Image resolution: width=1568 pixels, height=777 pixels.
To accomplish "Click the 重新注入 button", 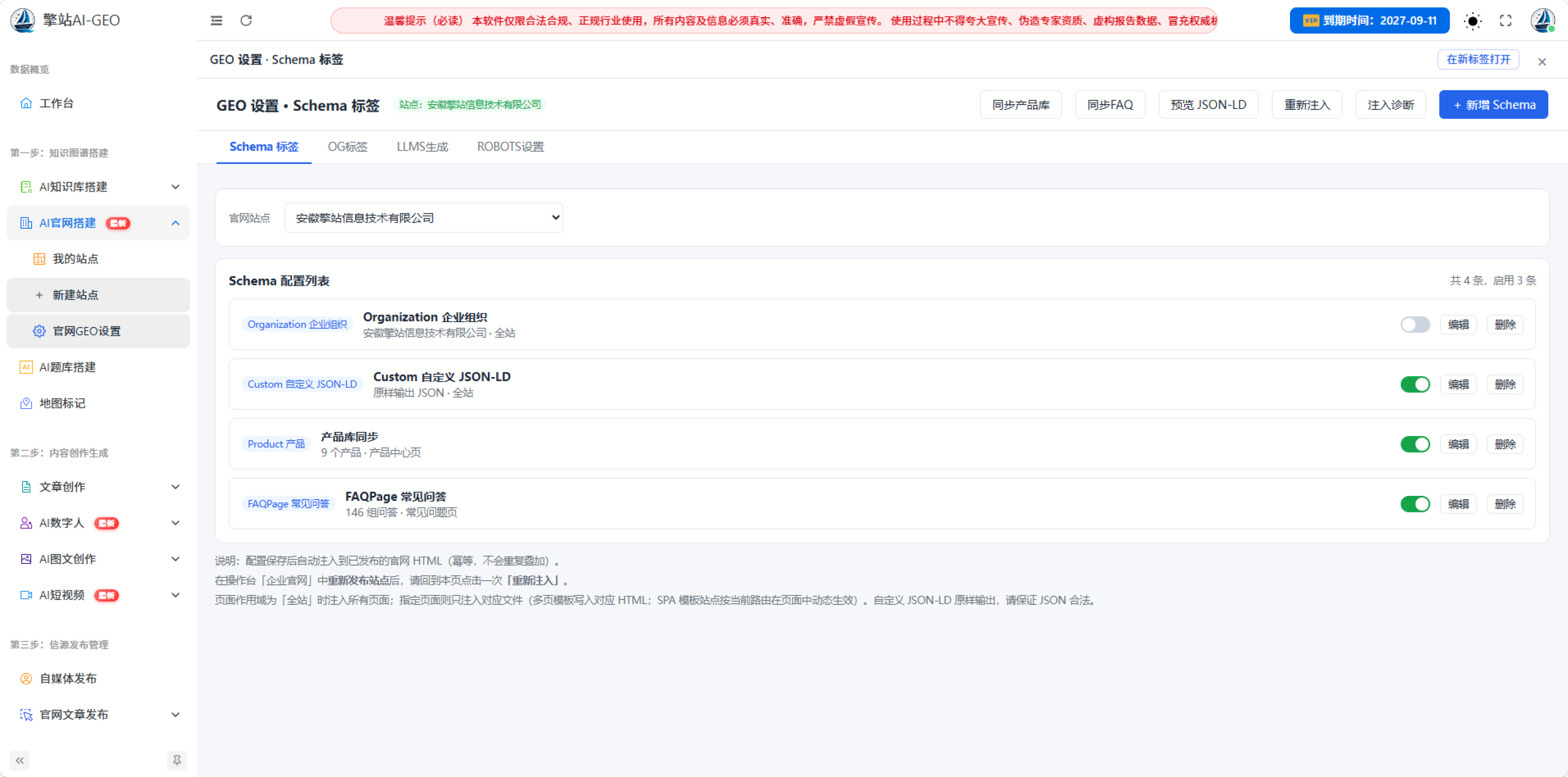I will pyautogui.click(x=1307, y=105).
